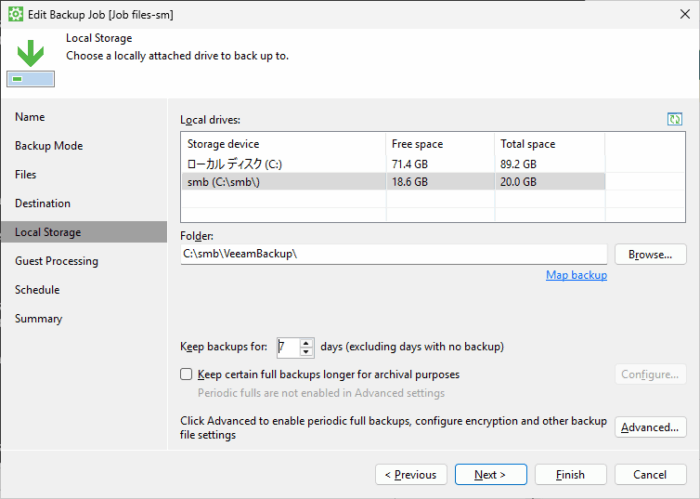Open the Name step
Image resolution: width=700 pixels, height=499 pixels.
pos(30,117)
